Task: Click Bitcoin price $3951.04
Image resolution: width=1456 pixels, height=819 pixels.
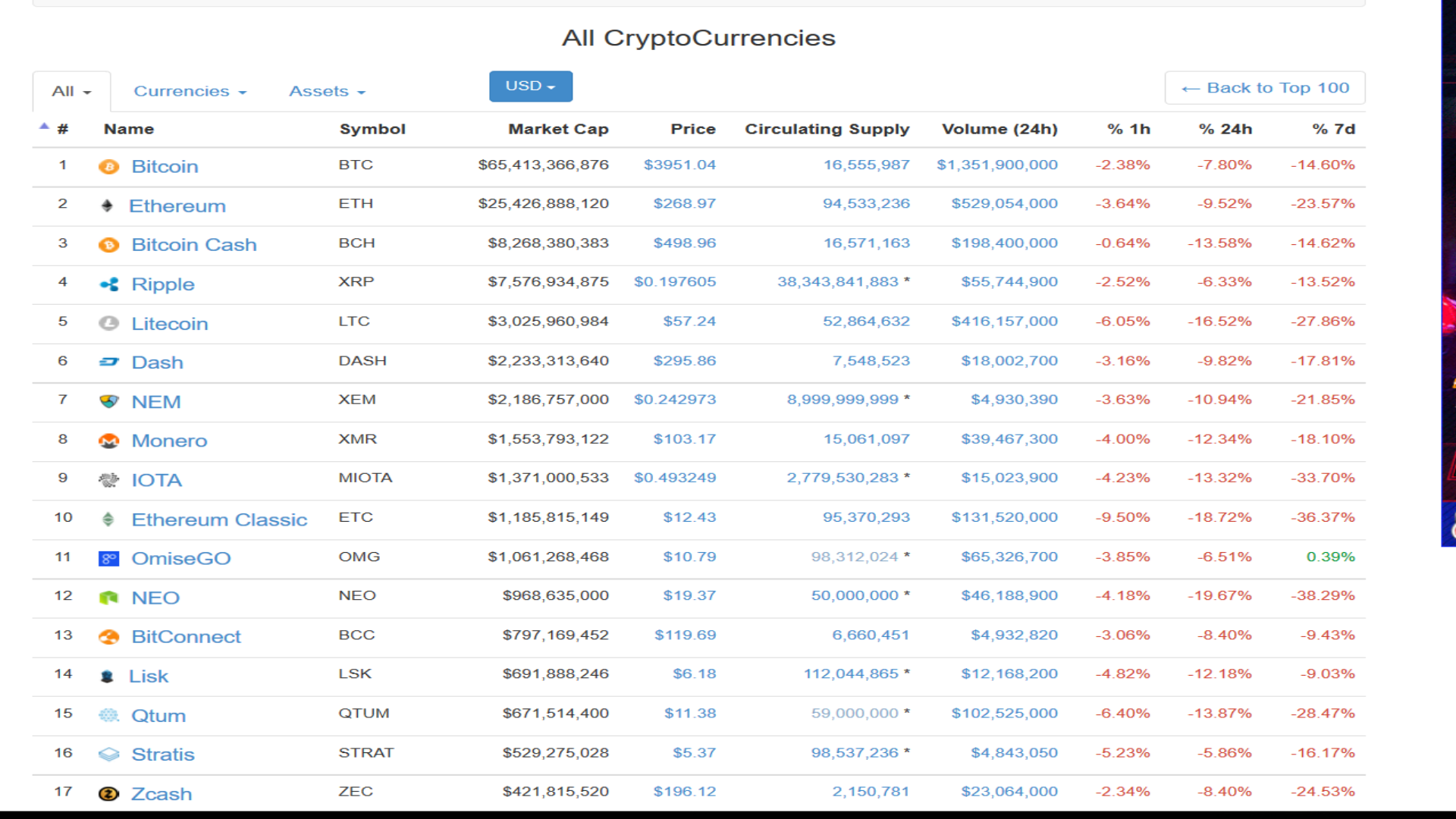Action: tap(679, 165)
